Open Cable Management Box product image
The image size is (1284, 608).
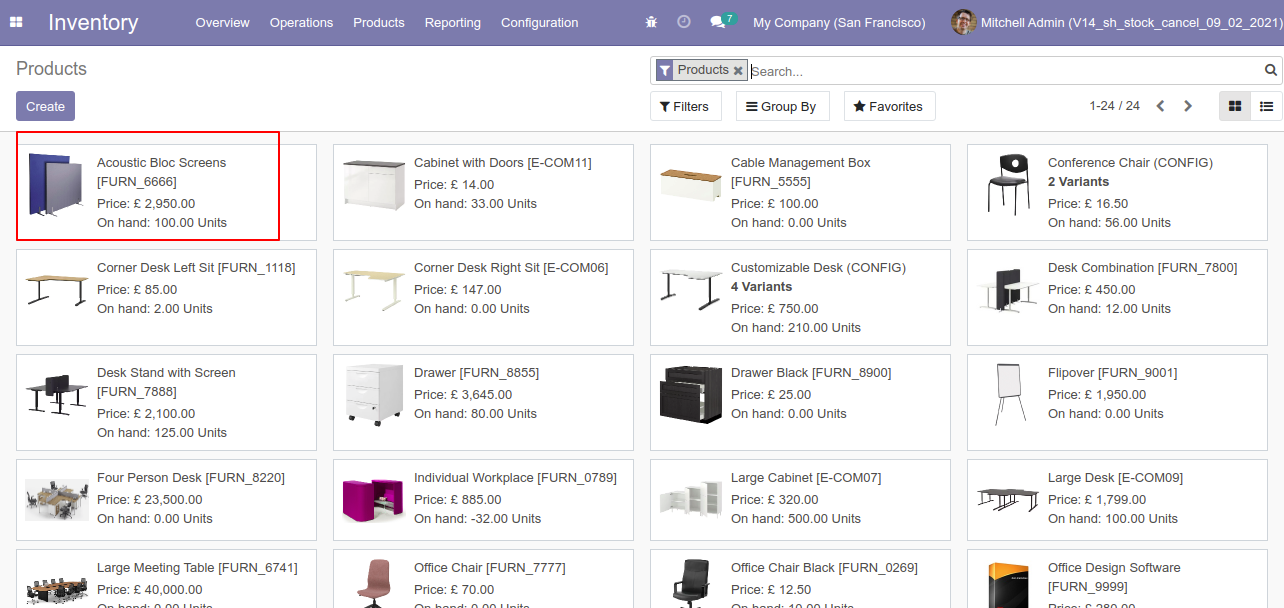[x=691, y=184]
